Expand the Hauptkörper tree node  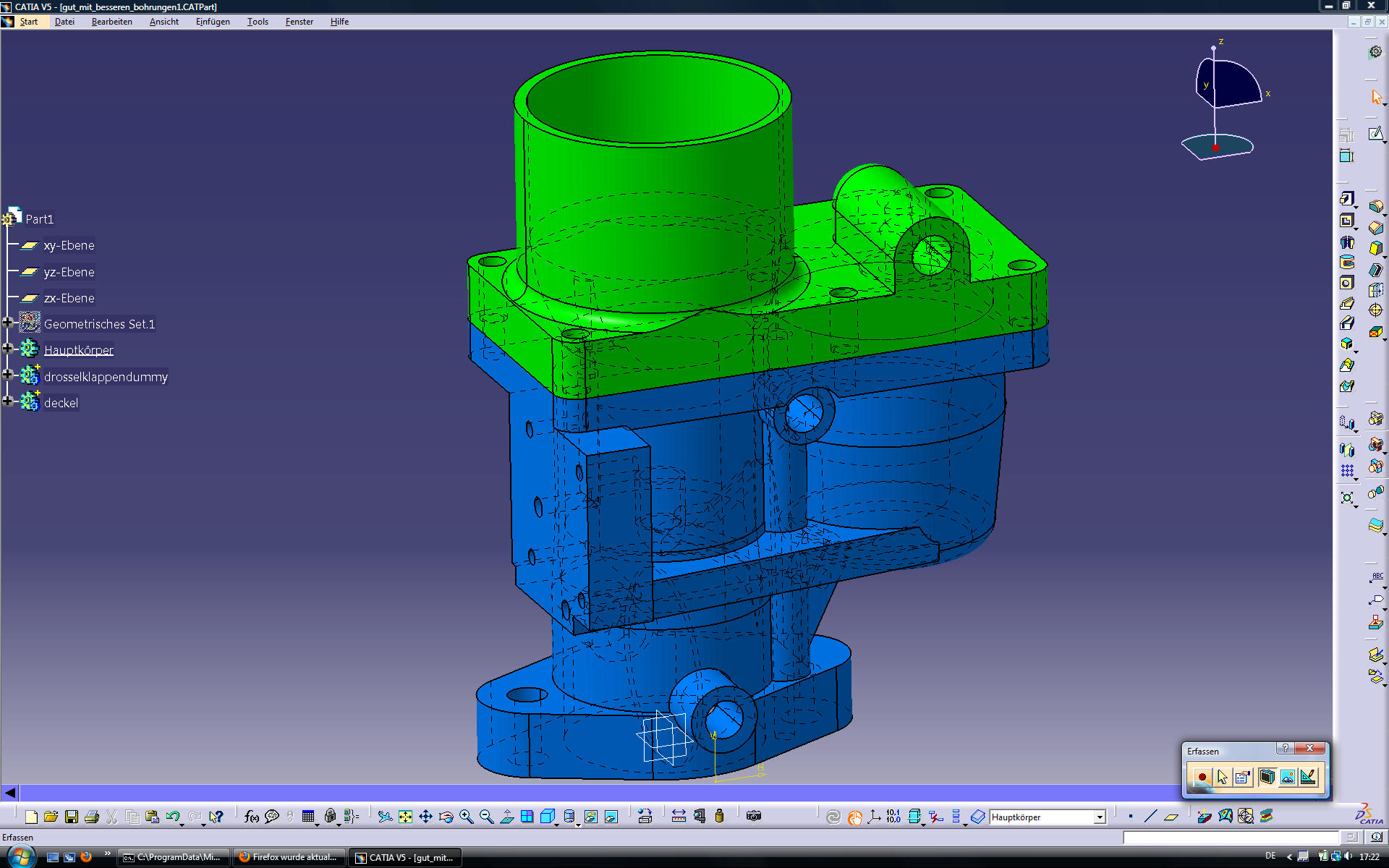[x=8, y=349]
